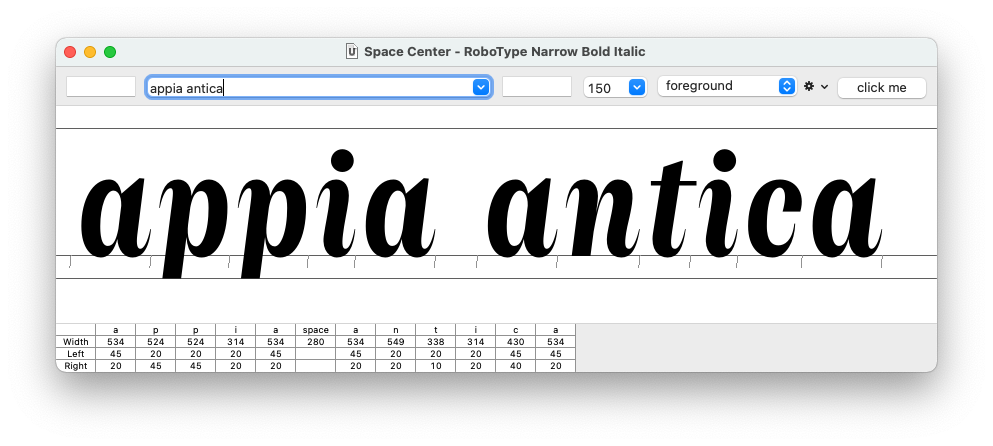Click the width value 430 for c

click(x=515, y=342)
